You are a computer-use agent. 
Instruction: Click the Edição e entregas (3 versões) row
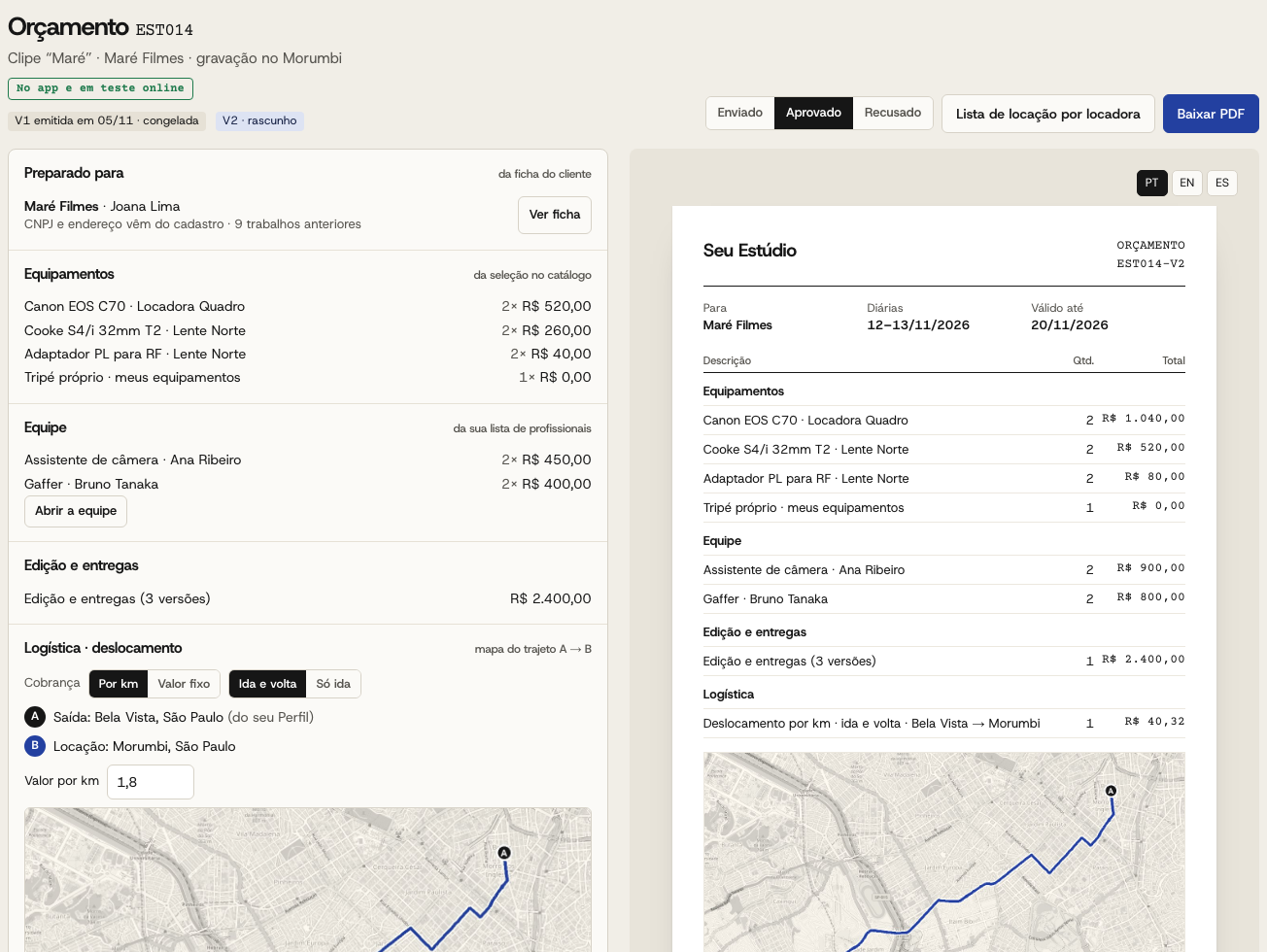(x=308, y=598)
